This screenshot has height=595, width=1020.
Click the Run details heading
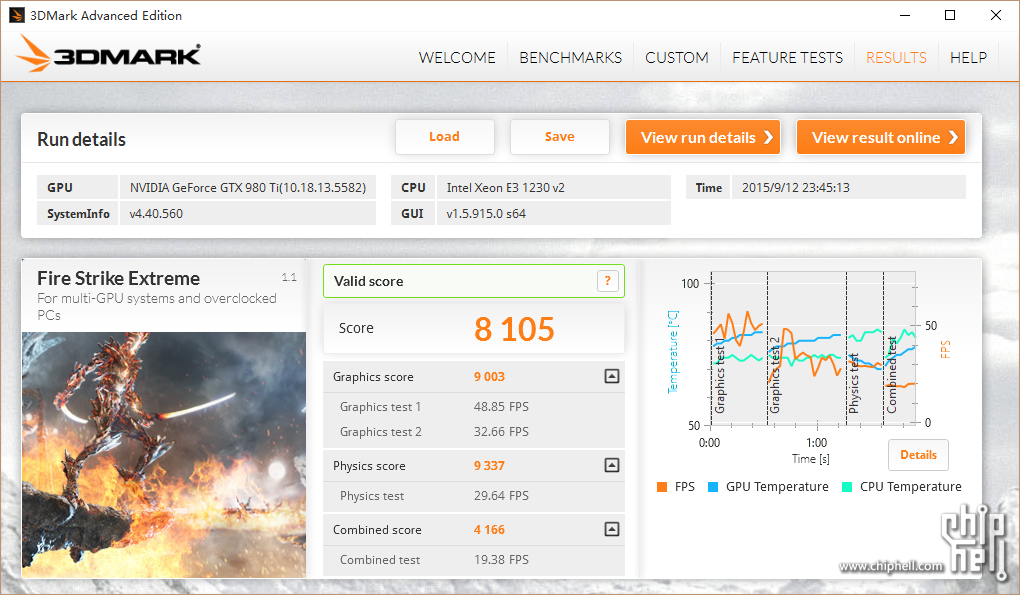[81, 140]
